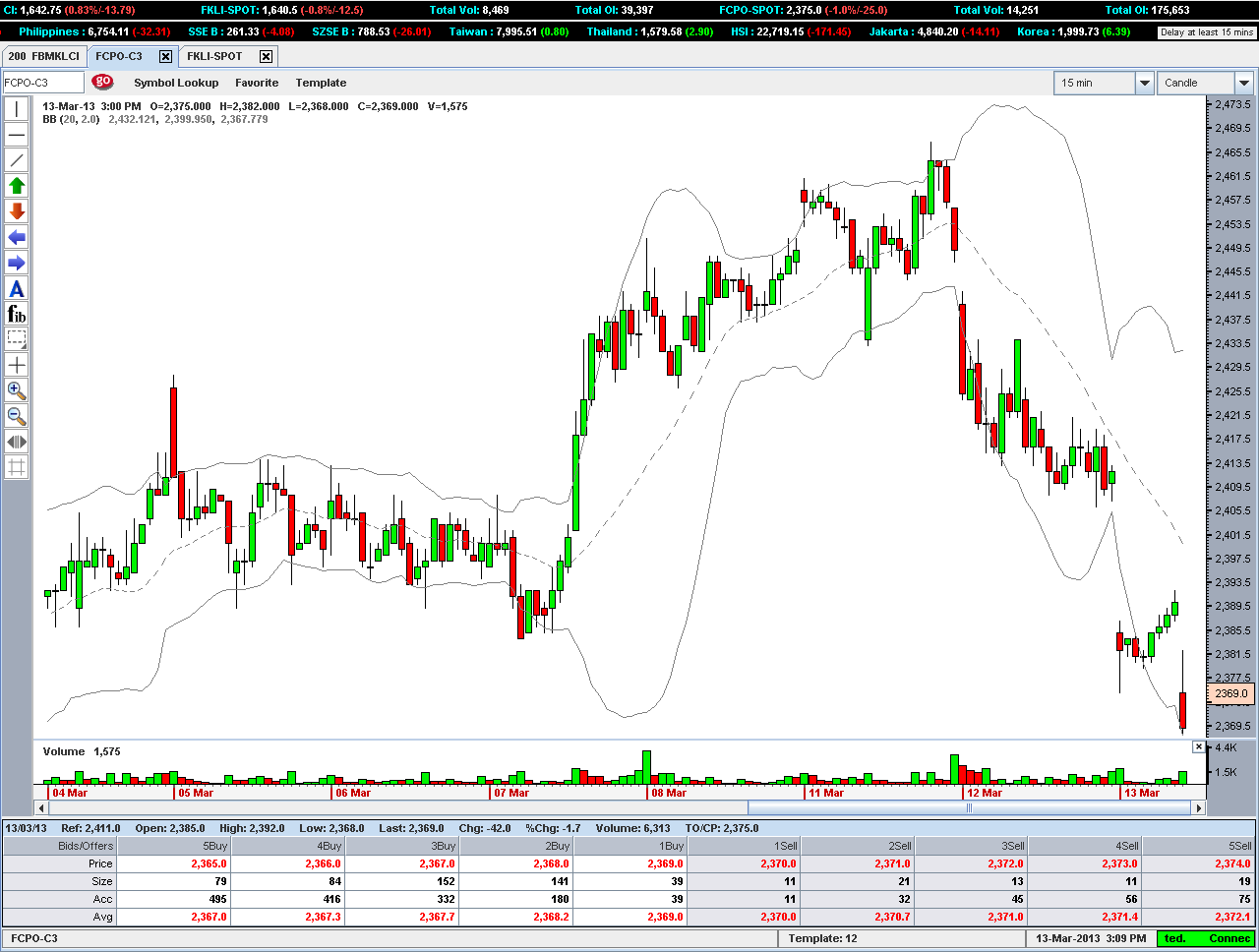Choose the Fibonacci 'fib' tool
The image size is (1259, 952).
click(17, 314)
